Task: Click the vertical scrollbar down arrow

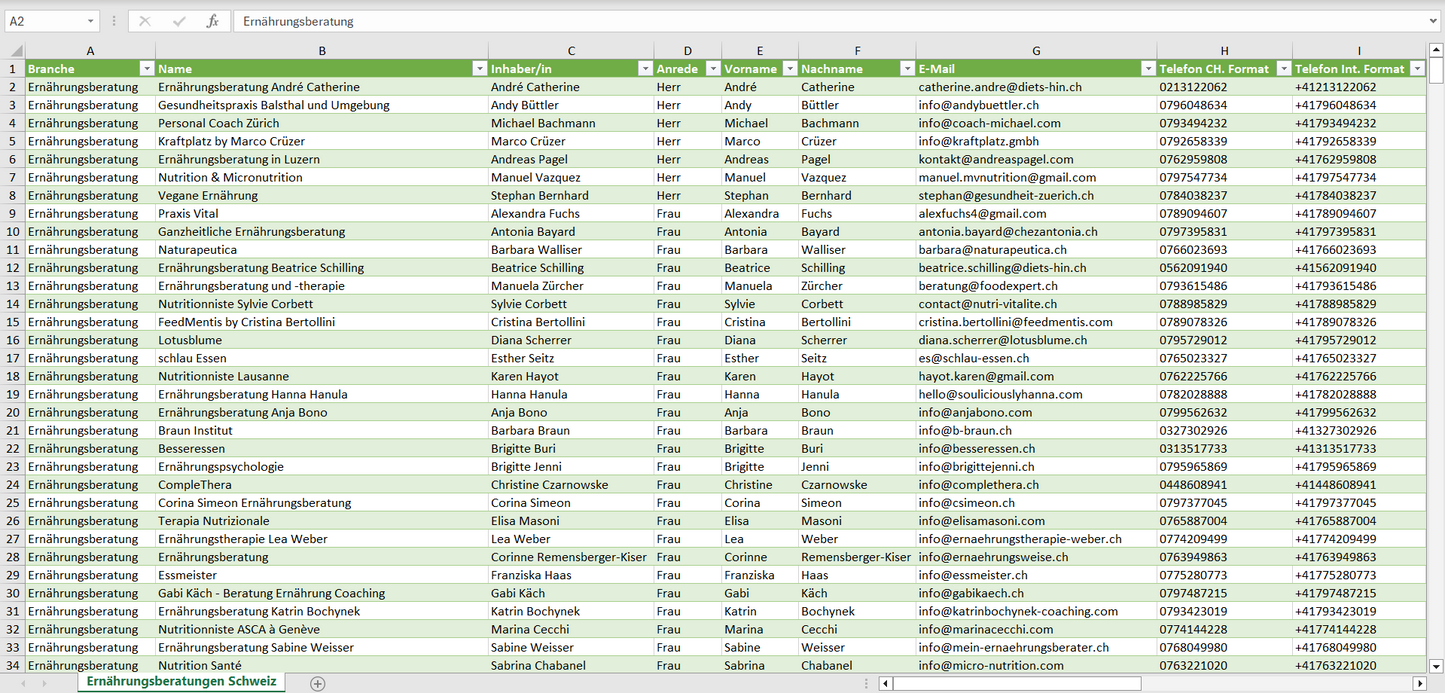Action: pos(1436,665)
